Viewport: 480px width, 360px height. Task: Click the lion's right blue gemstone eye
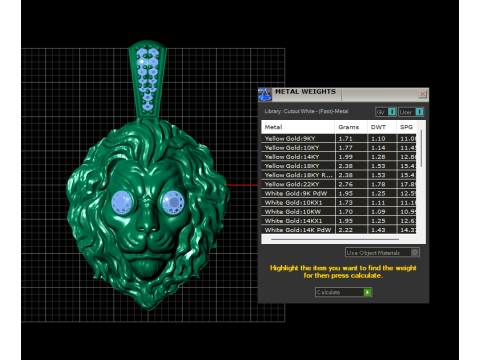coord(172,202)
